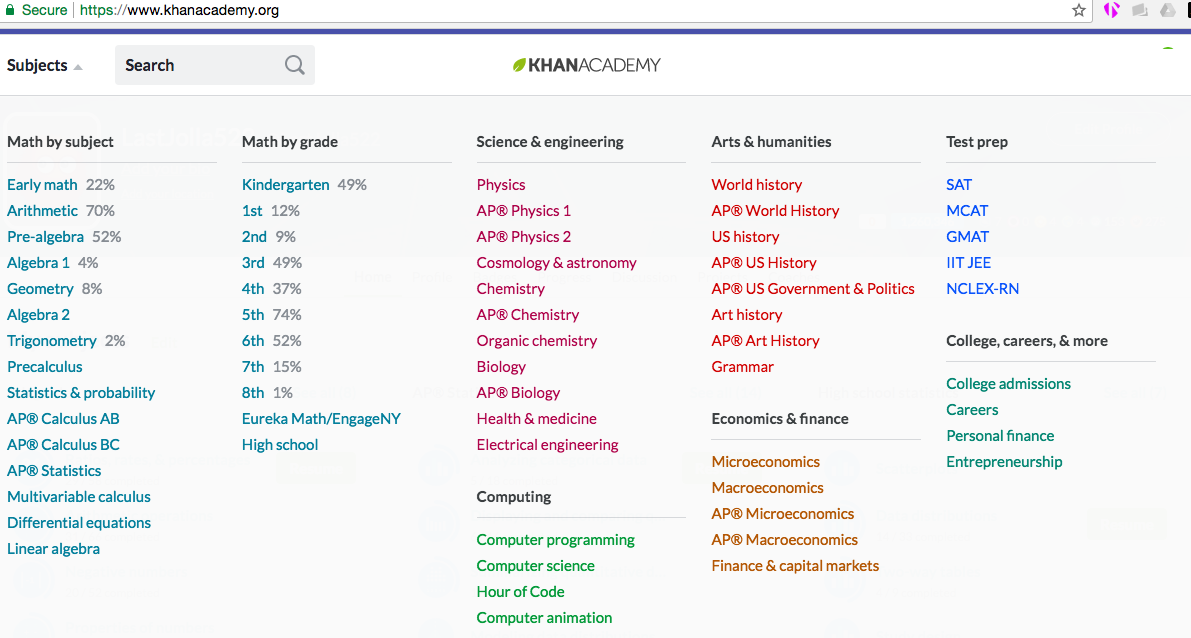This screenshot has width=1191, height=638.
Task: Go to Differential equations
Action: (x=79, y=522)
